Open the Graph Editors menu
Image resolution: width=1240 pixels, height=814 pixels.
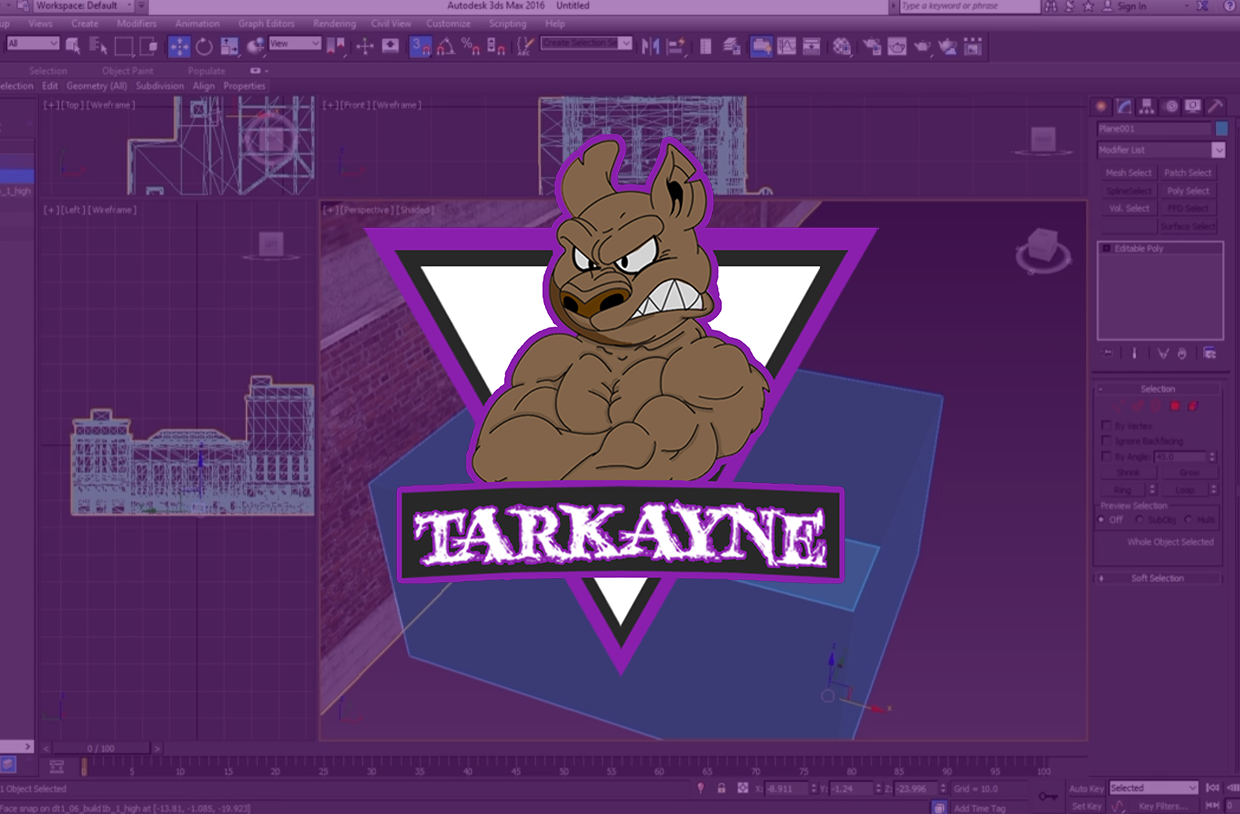click(266, 24)
